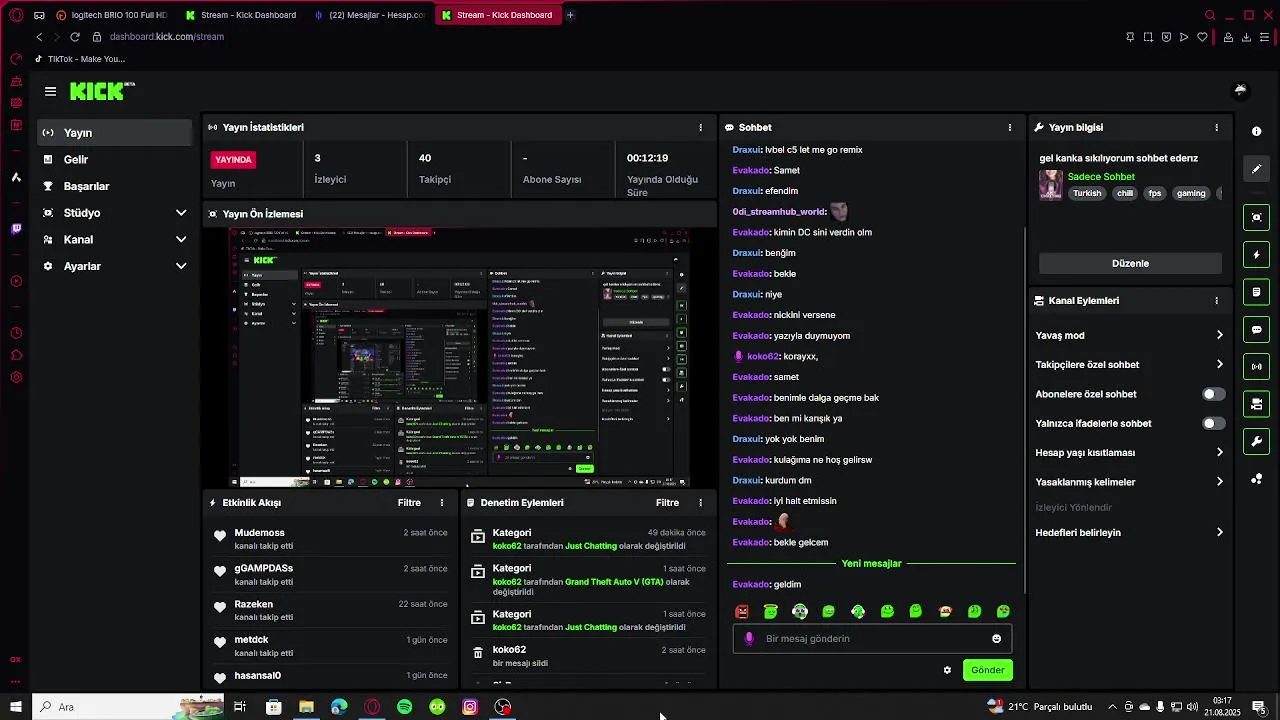Viewport: 1280px width, 720px height.
Task: Switch to logitech BRIO 100 browser tab
Action: pyautogui.click(x=112, y=15)
